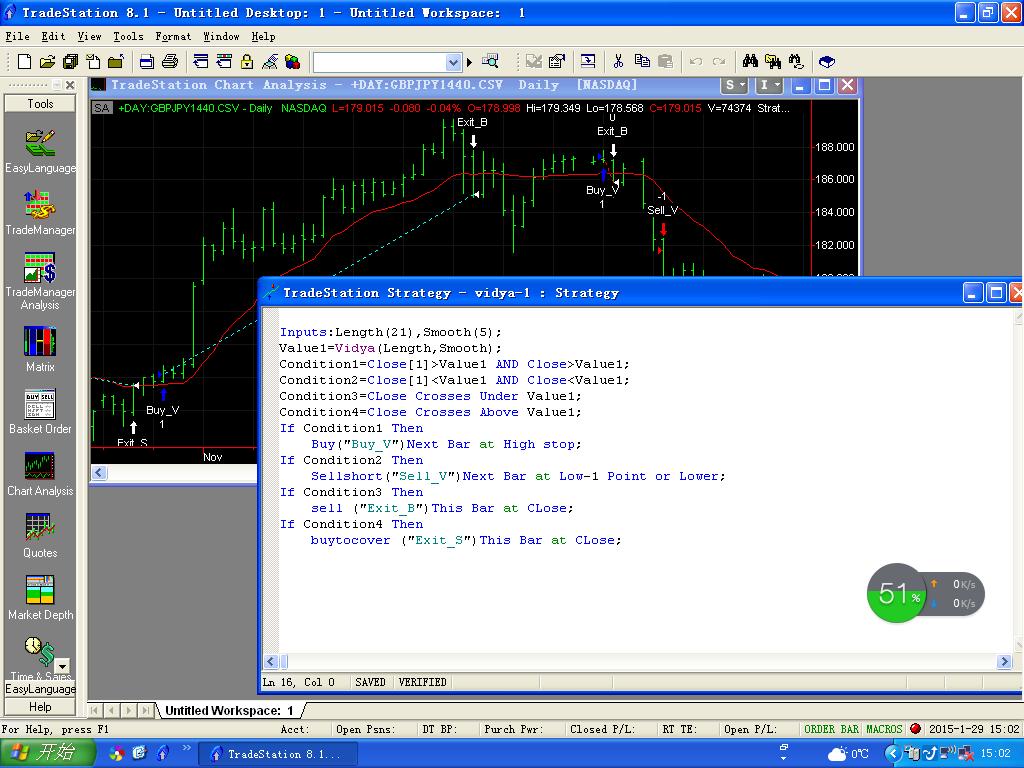
Task: Expand the shortcut bar down arrow
Action: (62, 666)
